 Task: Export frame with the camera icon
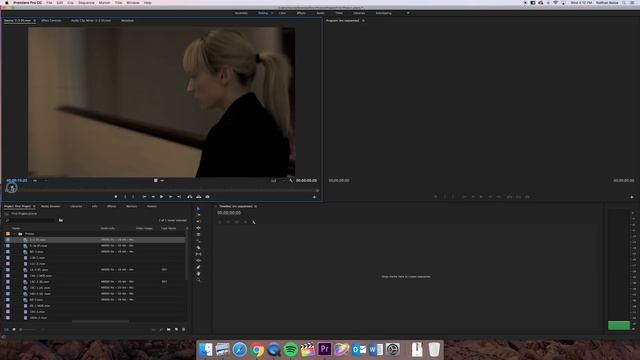click(207, 197)
